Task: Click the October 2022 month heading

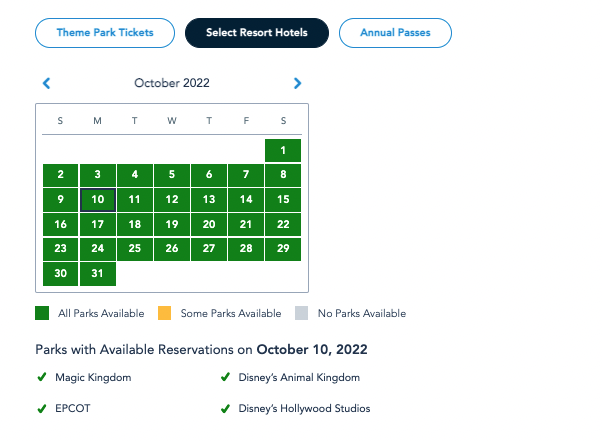Action: point(172,84)
